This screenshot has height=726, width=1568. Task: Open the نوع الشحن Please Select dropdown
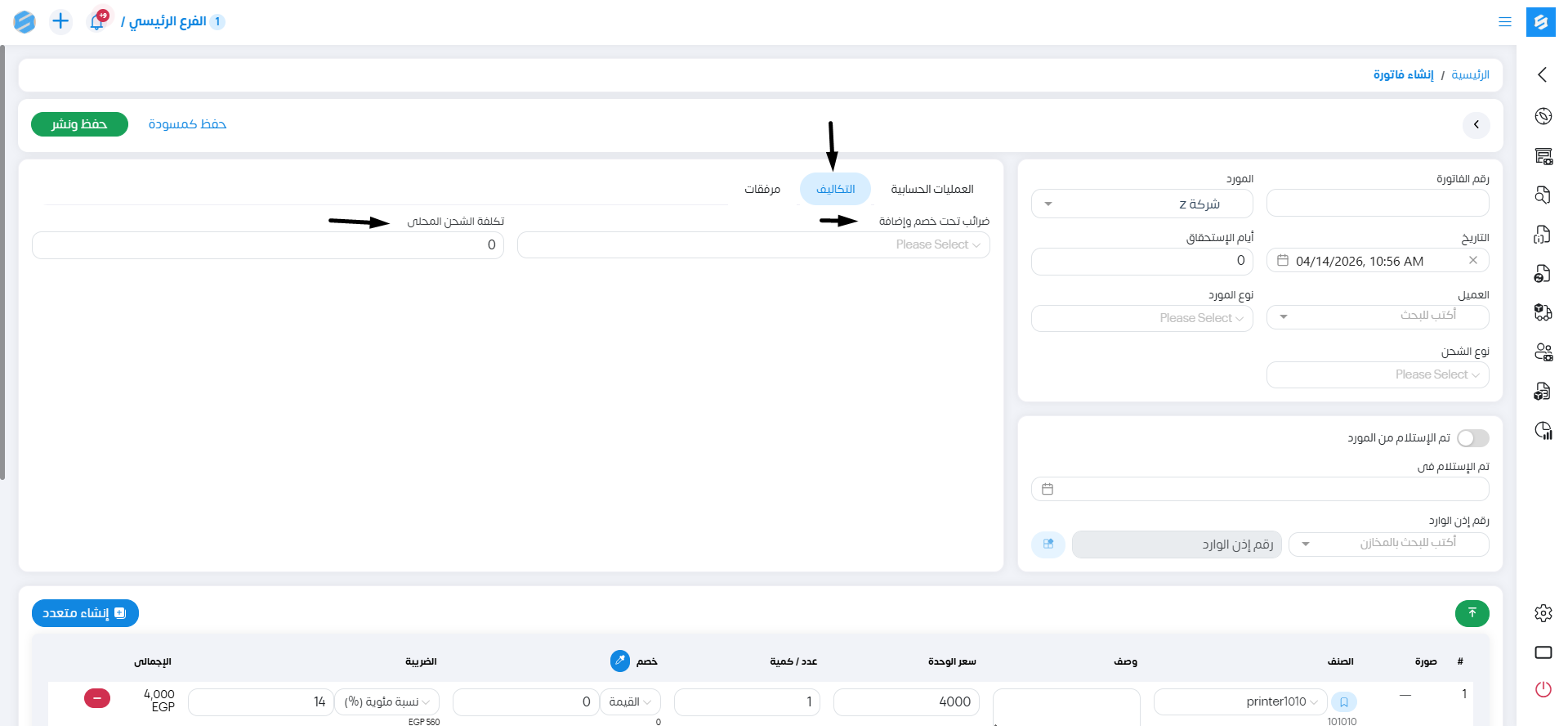[x=1378, y=374]
